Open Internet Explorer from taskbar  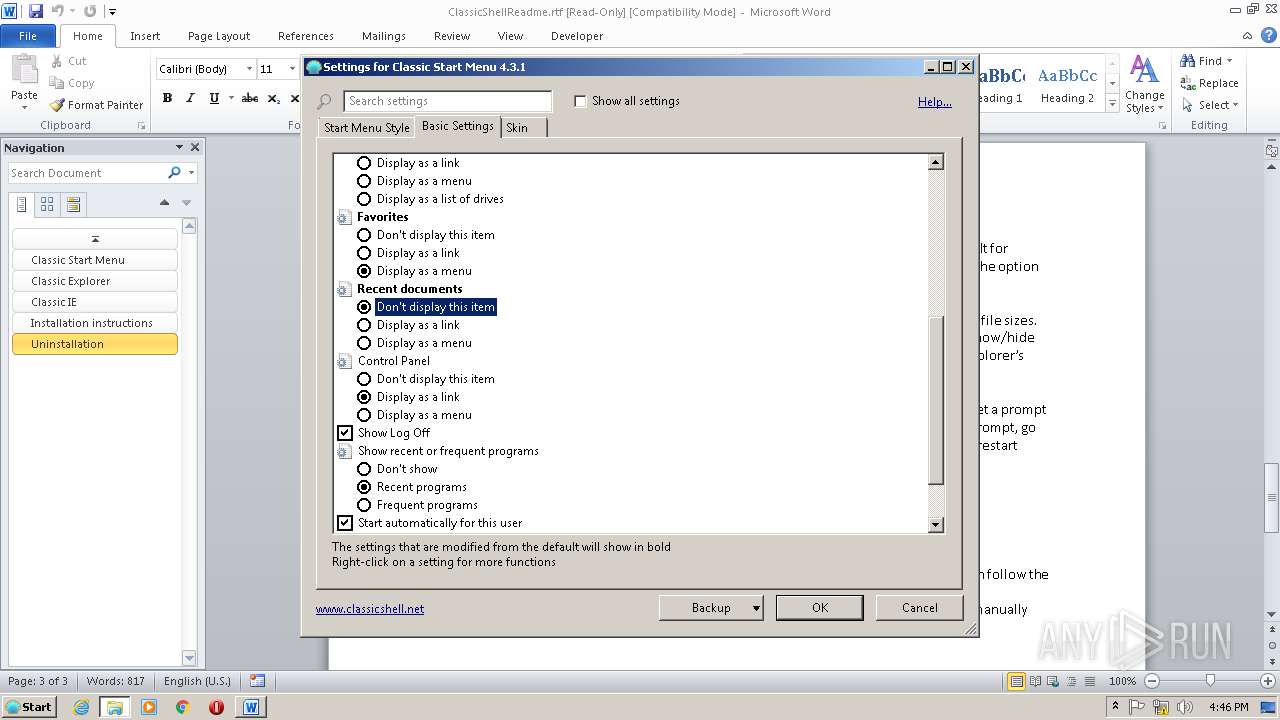pos(81,707)
